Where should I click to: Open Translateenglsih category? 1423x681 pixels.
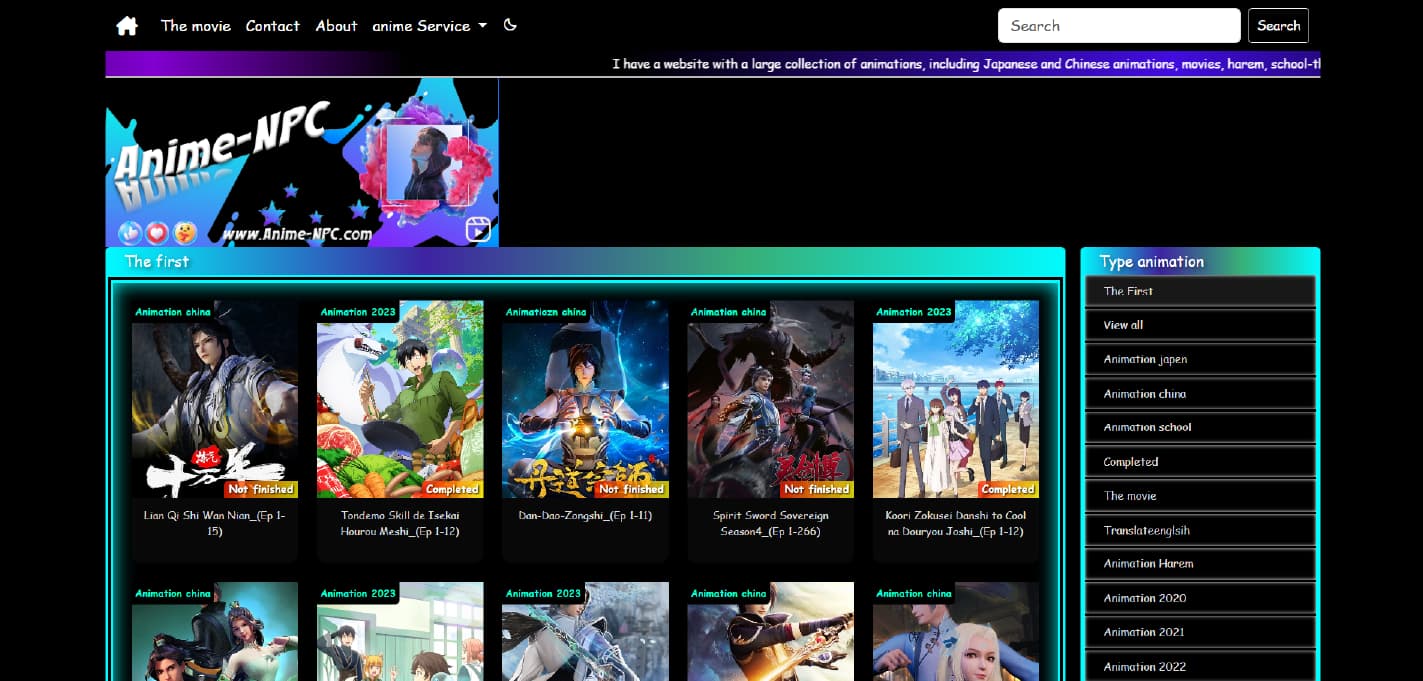1200,530
